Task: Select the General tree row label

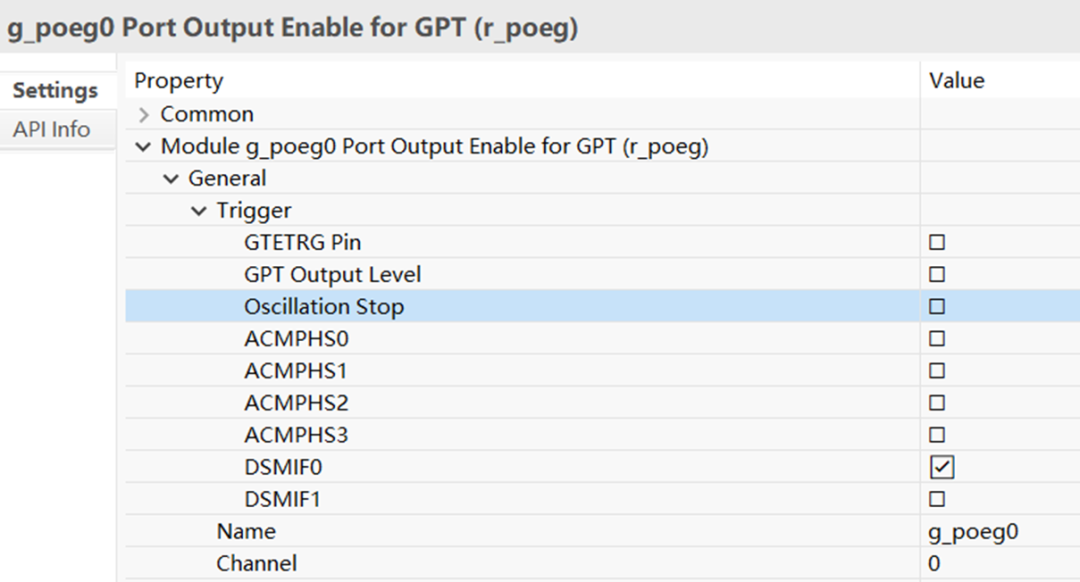Action: pos(227,178)
